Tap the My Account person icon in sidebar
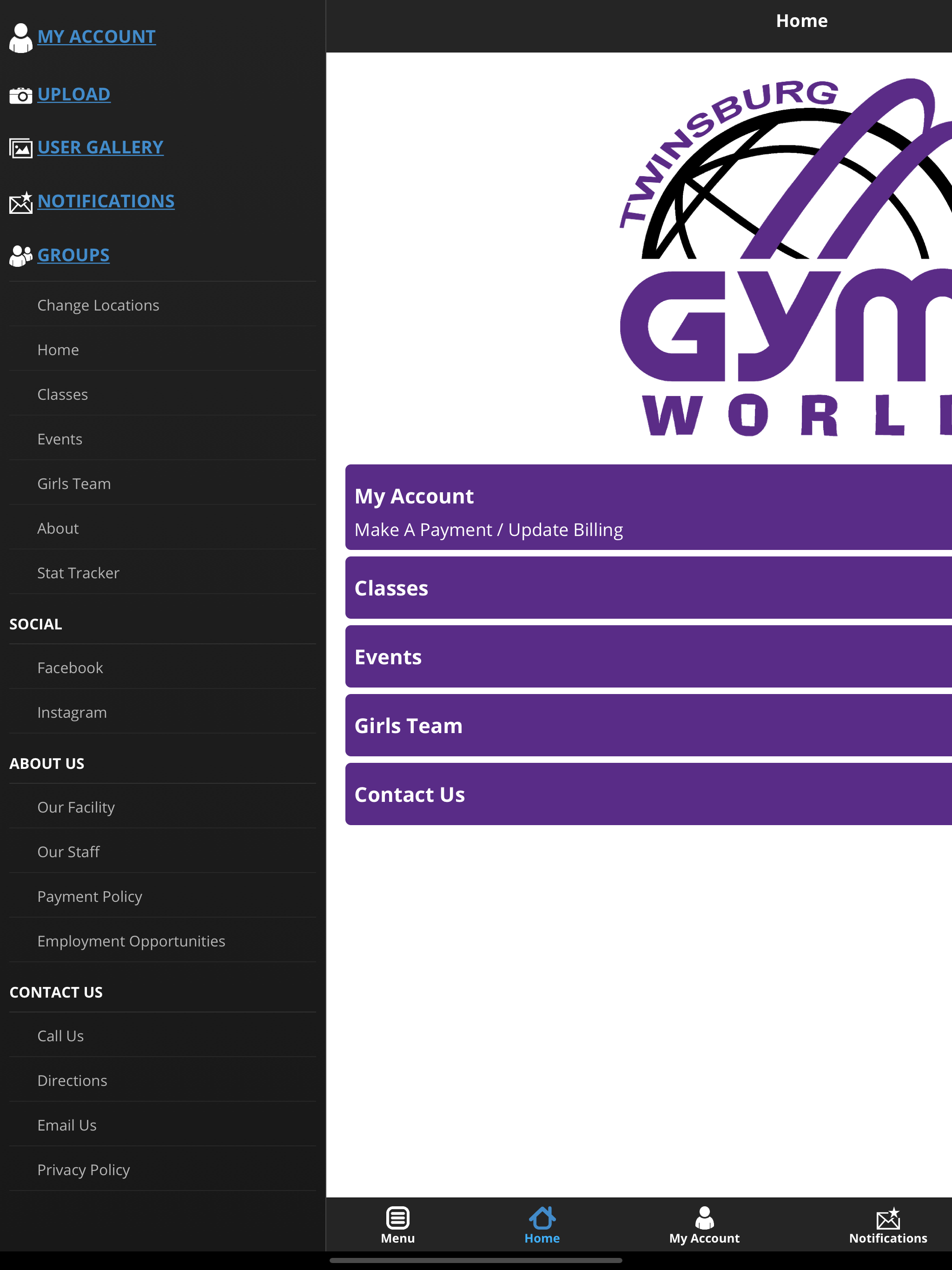Viewport: 952px width, 1270px height. point(20,38)
